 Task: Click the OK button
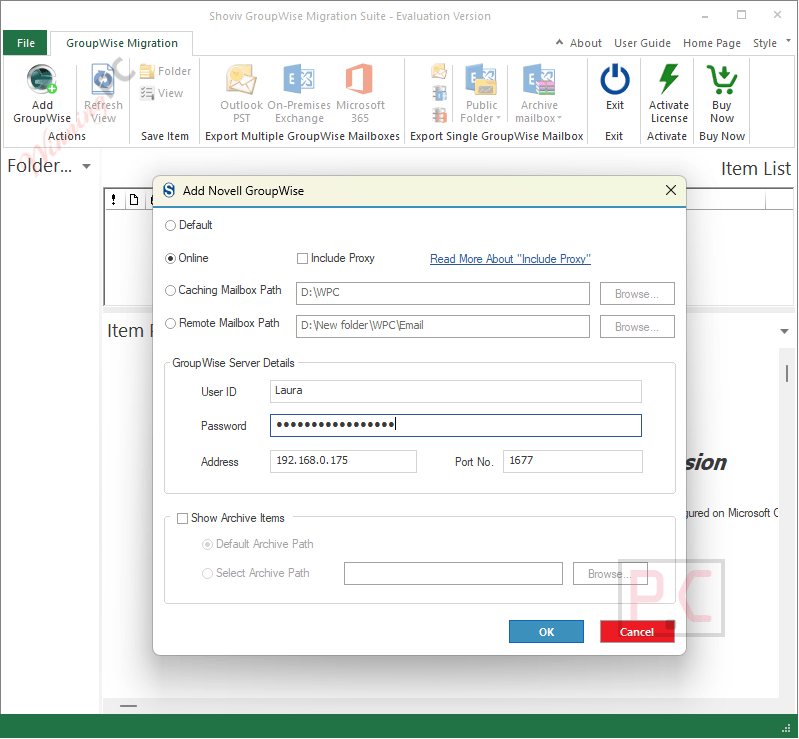[x=546, y=632]
